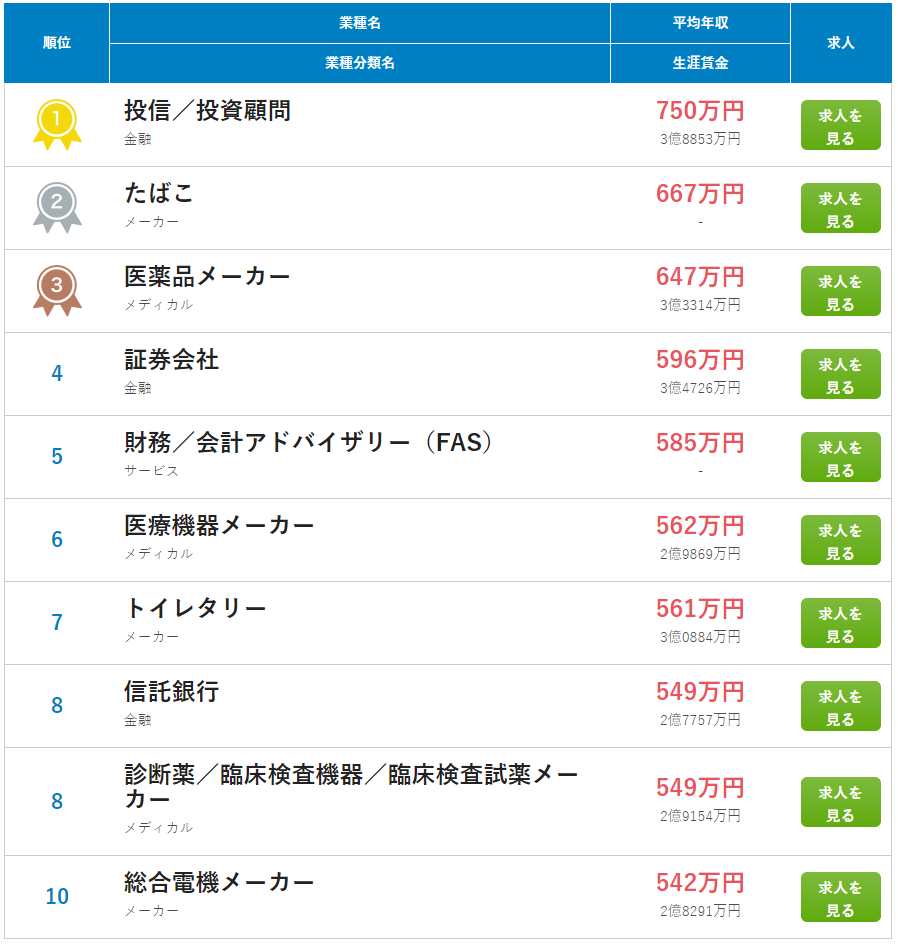Open job listings for 医療機器メーカー
Screen dimensions: 898x944
(840, 540)
